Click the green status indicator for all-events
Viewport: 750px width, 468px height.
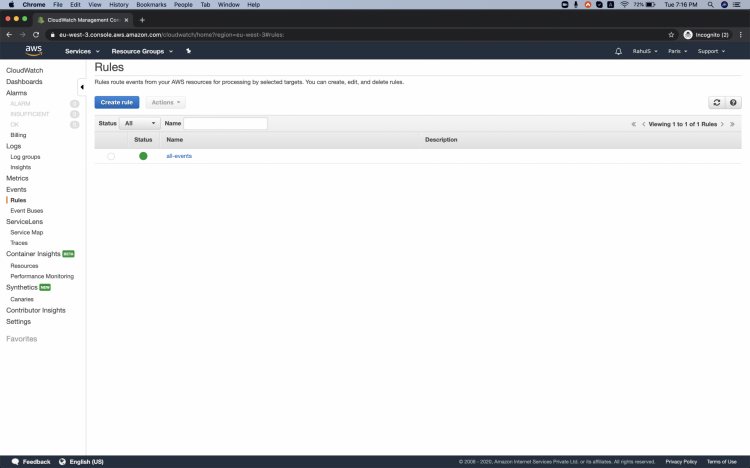(143, 156)
